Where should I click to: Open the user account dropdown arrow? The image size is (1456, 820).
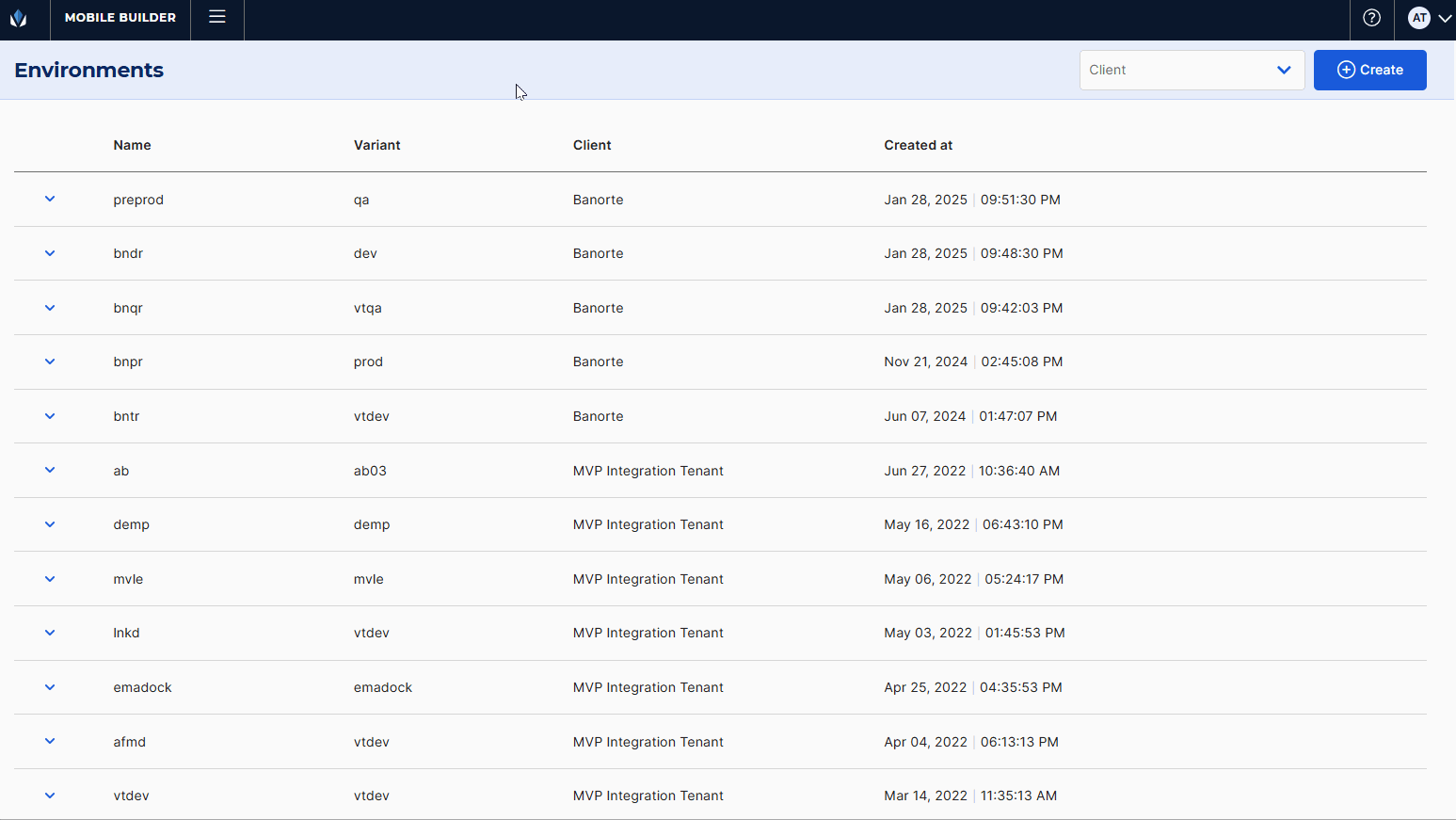(1445, 18)
